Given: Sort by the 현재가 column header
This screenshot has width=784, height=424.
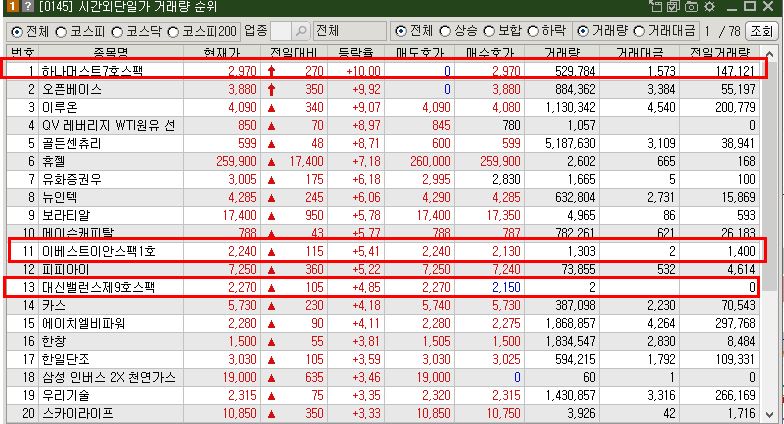Looking at the screenshot, I should (222, 52).
